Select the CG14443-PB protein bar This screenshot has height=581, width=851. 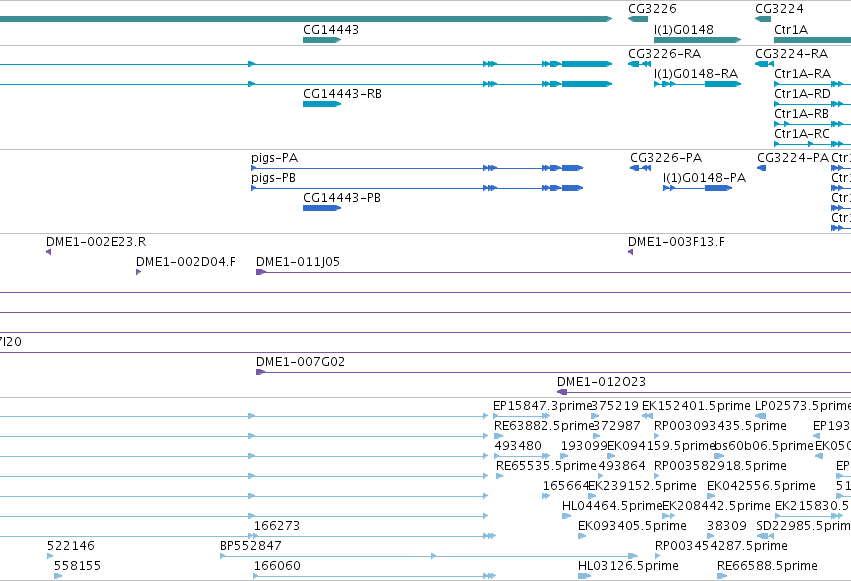coord(322,208)
